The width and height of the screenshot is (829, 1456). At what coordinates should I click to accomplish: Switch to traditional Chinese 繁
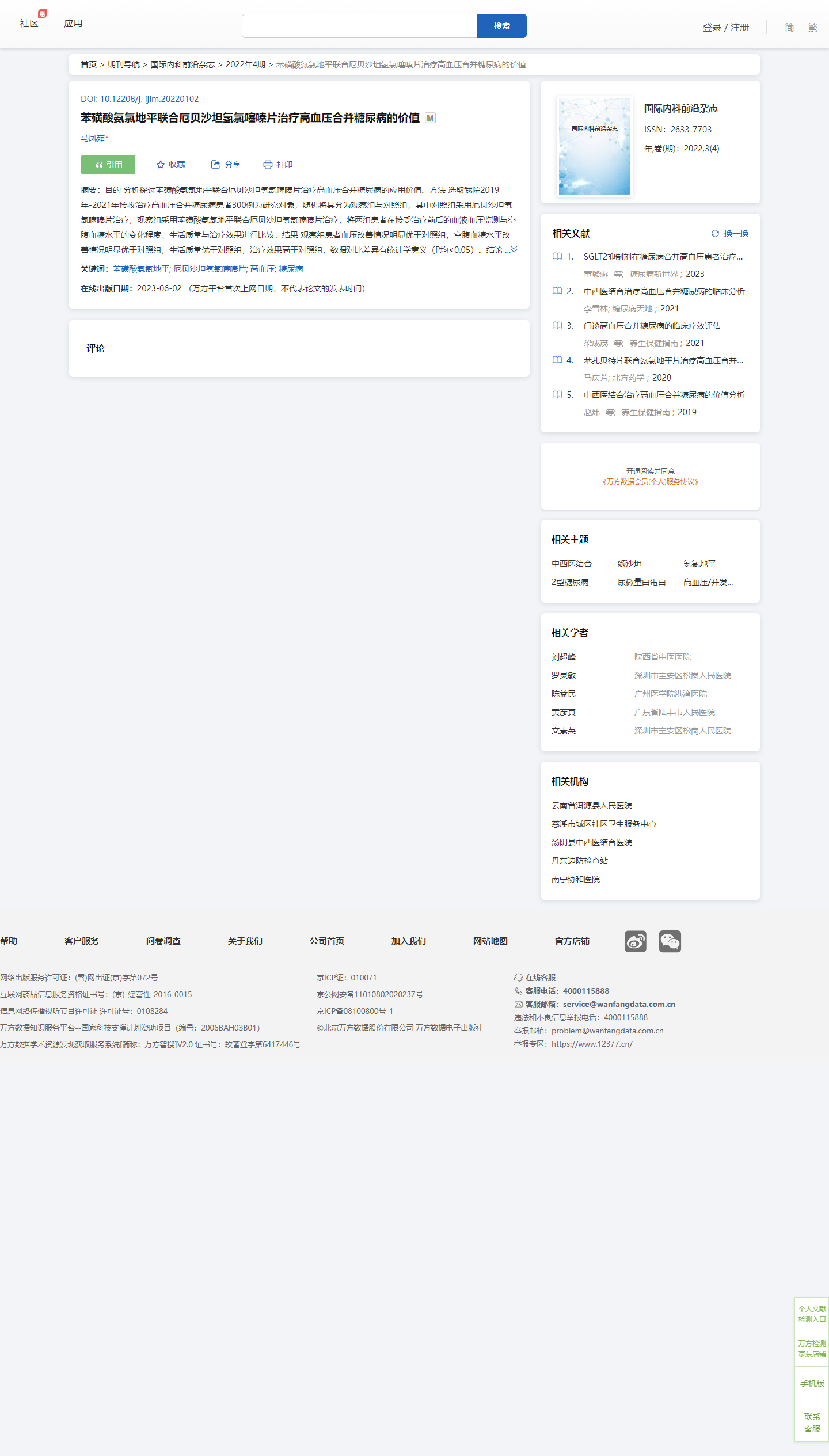[813, 27]
